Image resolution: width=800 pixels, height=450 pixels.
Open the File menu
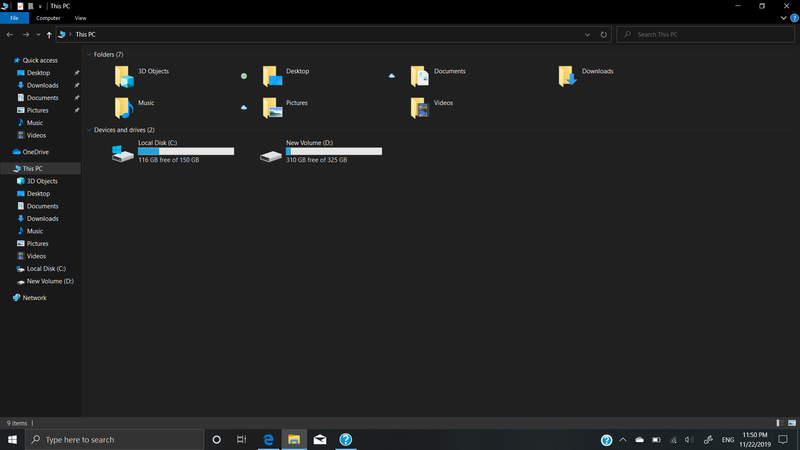pos(14,18)
